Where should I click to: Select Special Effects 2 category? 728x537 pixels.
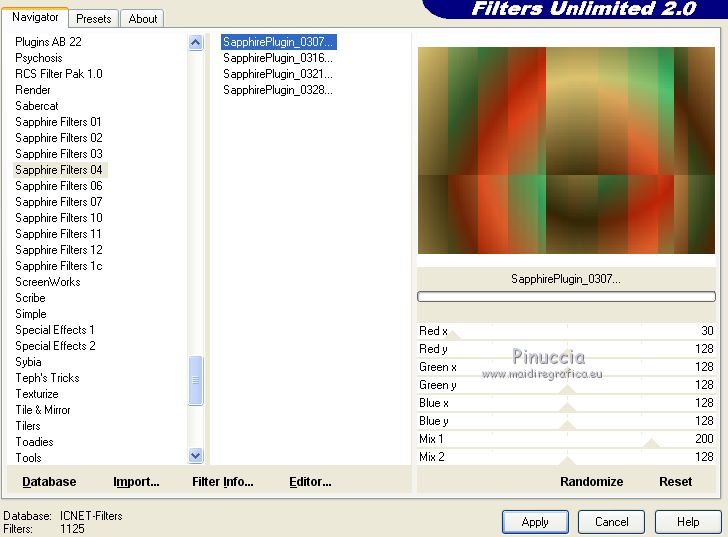(55, 346)
